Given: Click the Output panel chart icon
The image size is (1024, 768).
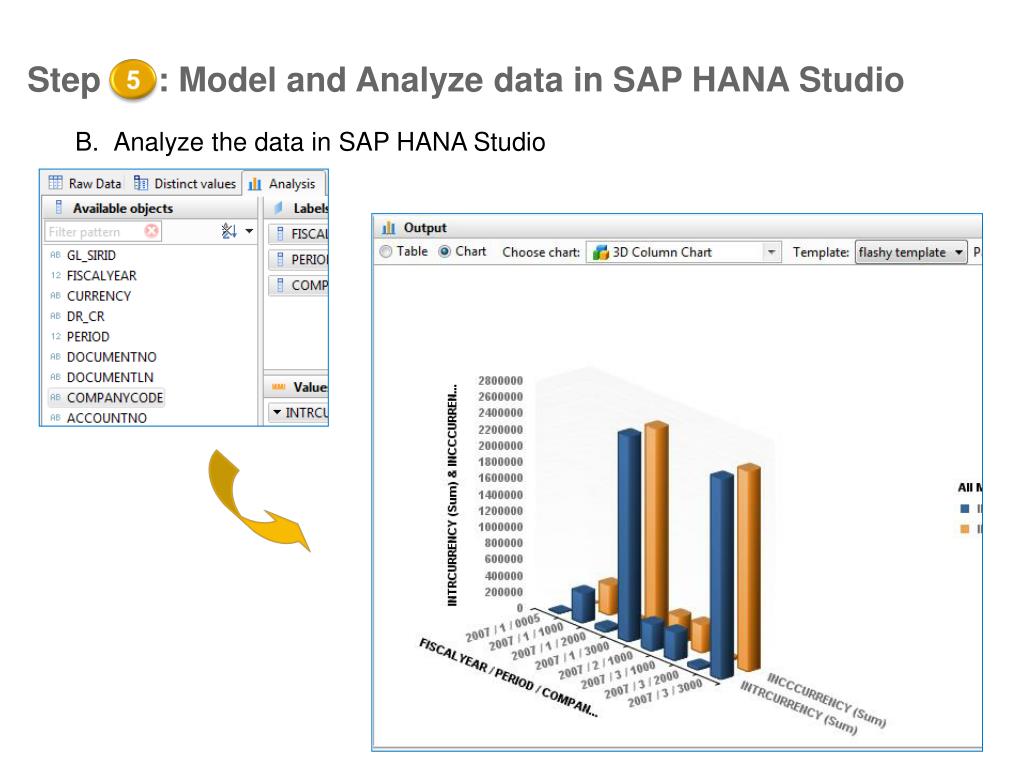Looking at the screenshot, I should tap(389, 227).
